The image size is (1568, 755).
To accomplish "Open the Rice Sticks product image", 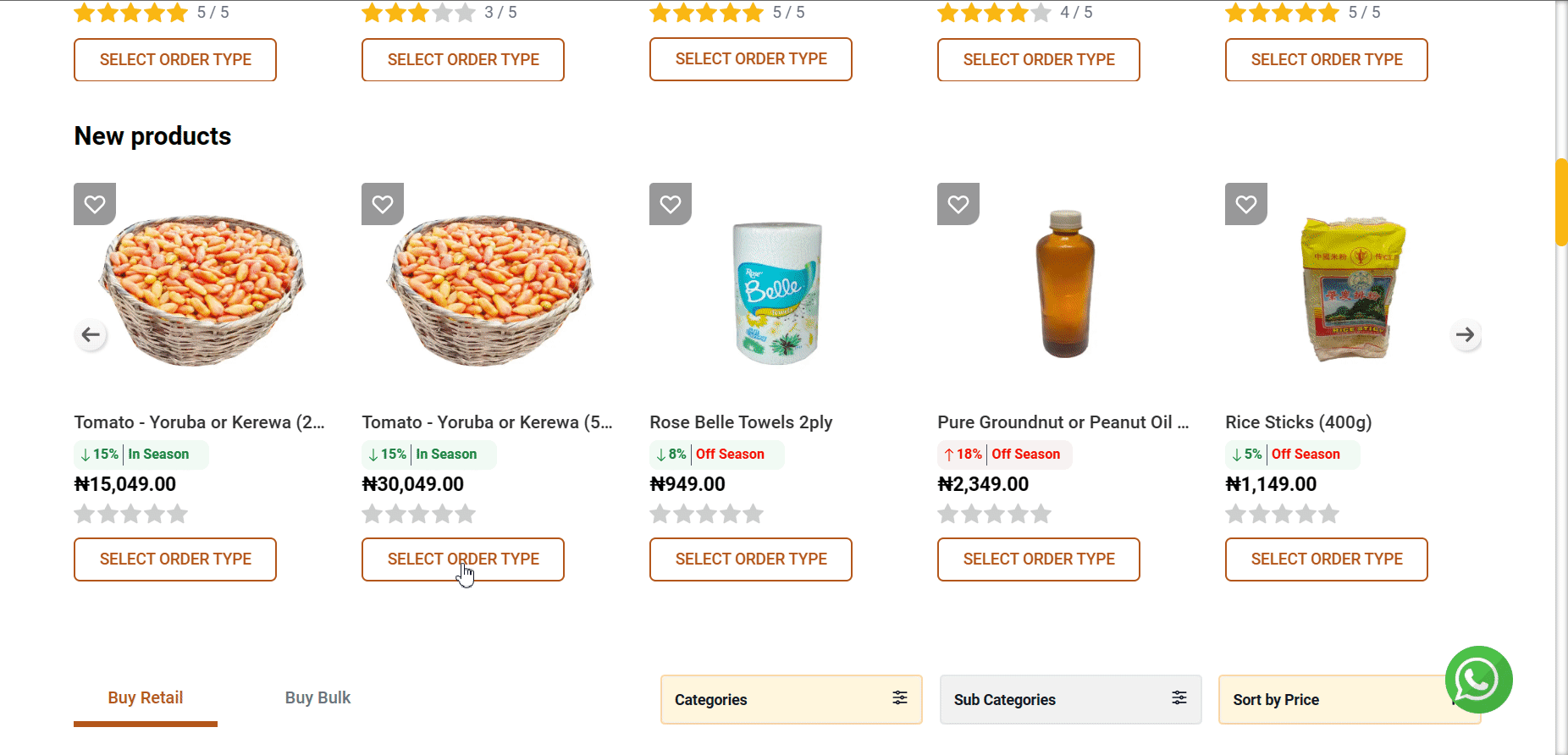I will [x=1352, y=289].
